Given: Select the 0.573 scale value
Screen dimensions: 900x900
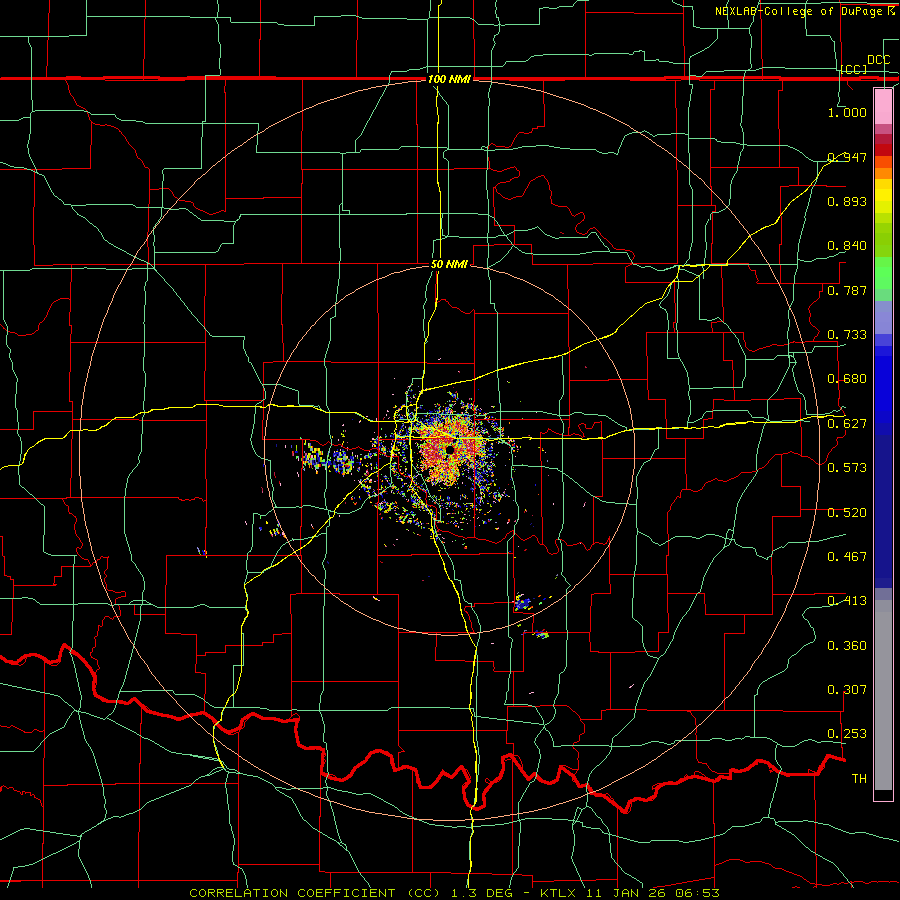Looking at the screenshot, I should 847,468.
